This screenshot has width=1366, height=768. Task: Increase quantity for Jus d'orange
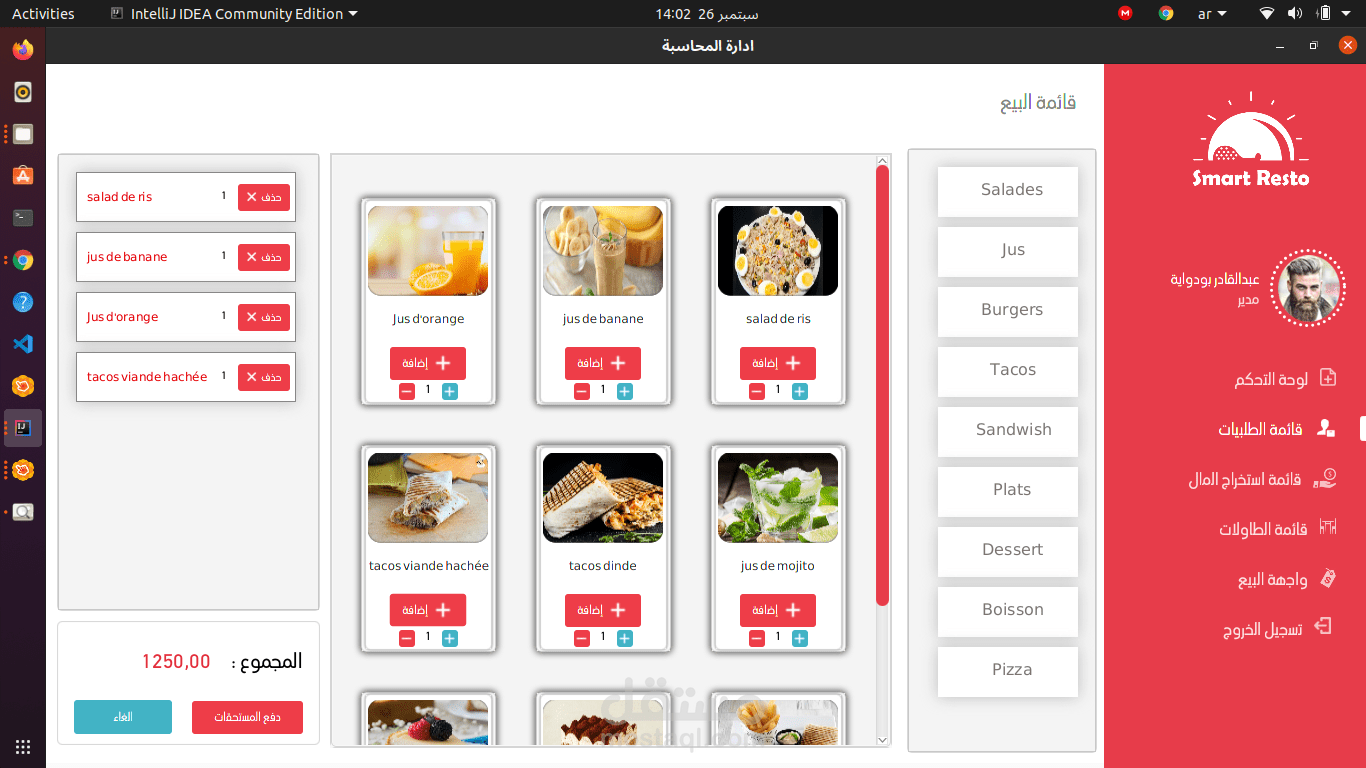point(450,392)
